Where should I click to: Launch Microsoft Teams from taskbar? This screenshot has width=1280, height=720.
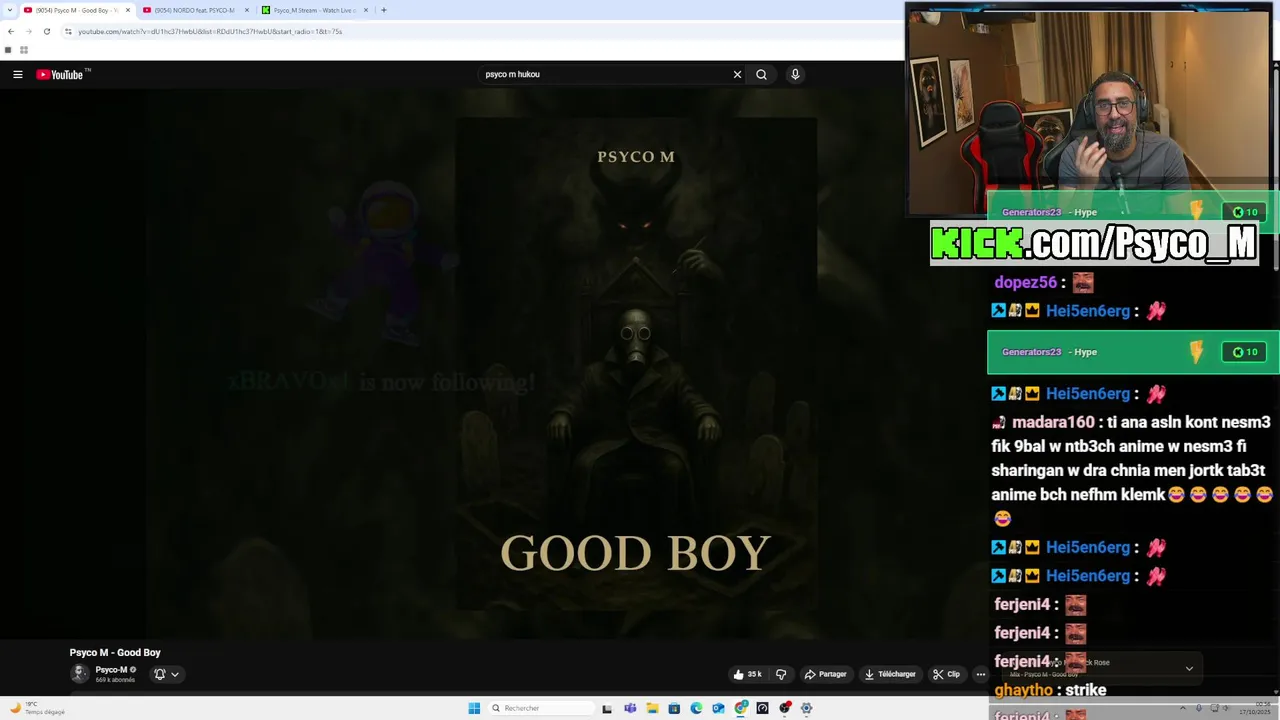coord(630,708)
